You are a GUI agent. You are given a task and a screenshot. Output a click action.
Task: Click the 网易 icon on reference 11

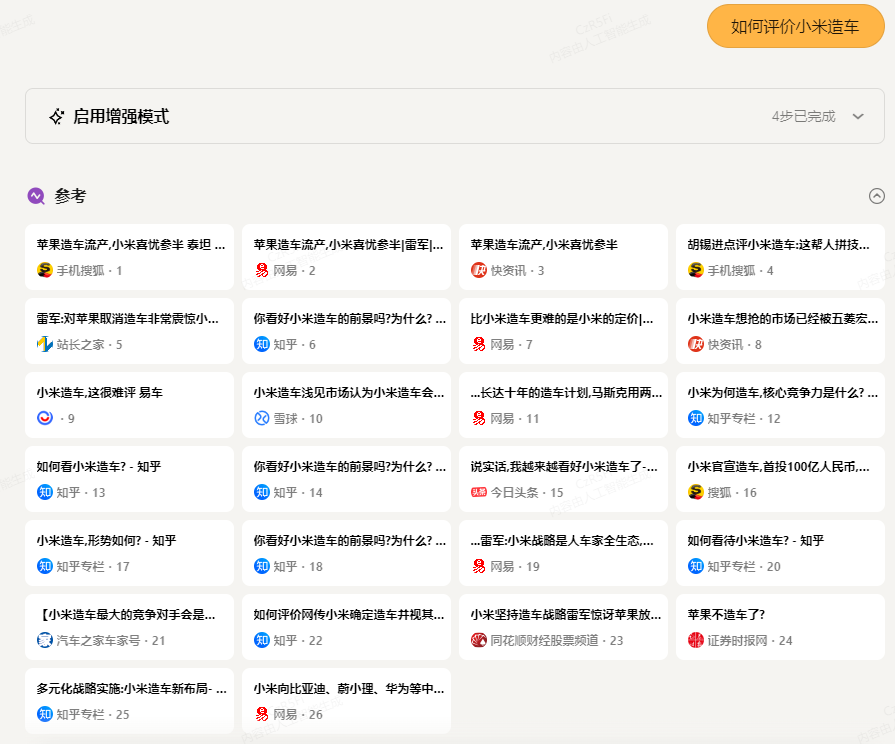(478, 419)
